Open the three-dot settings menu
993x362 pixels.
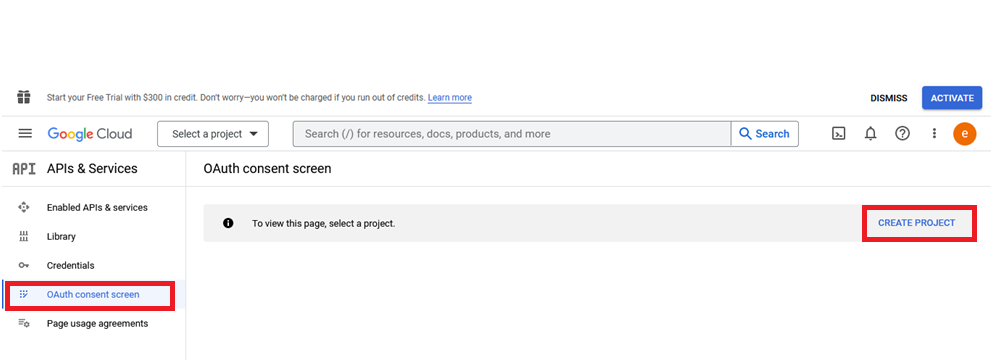click(x=933, y=134)
